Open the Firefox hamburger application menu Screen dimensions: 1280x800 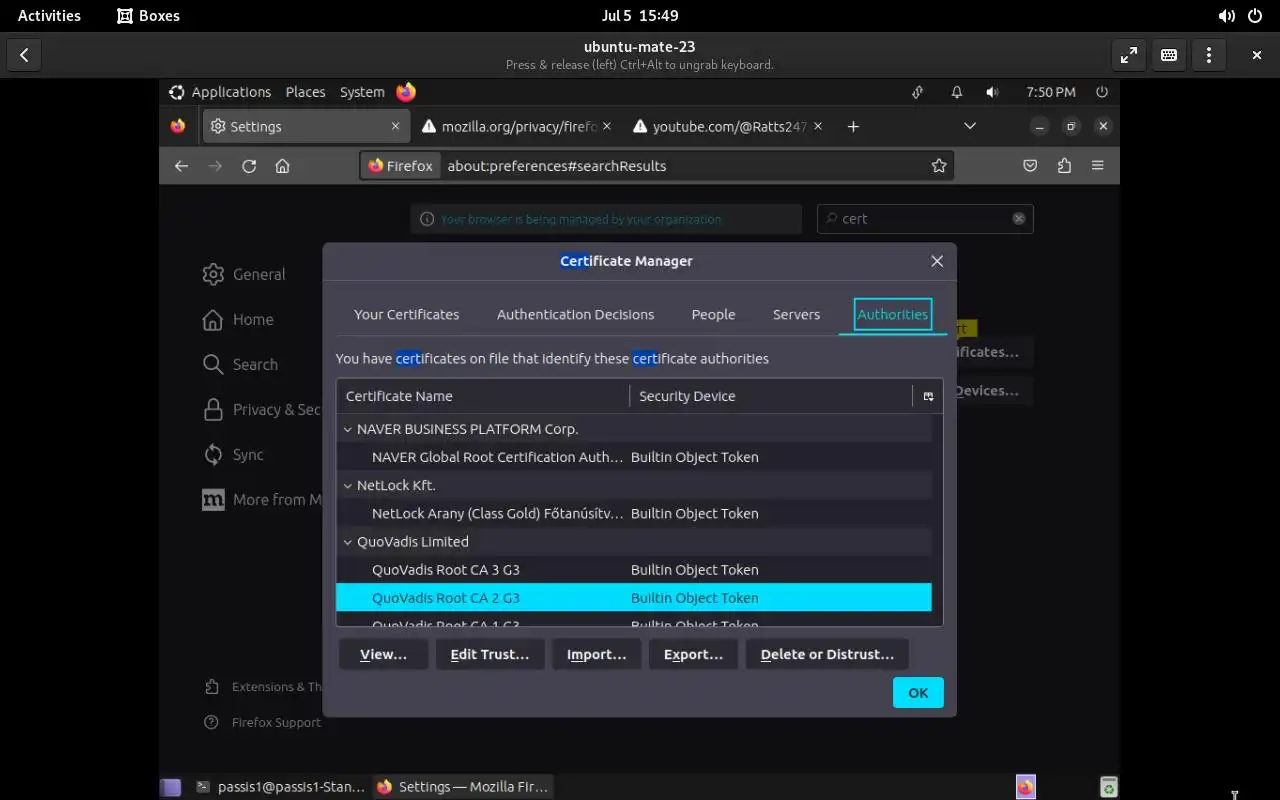coord(1098,166)
